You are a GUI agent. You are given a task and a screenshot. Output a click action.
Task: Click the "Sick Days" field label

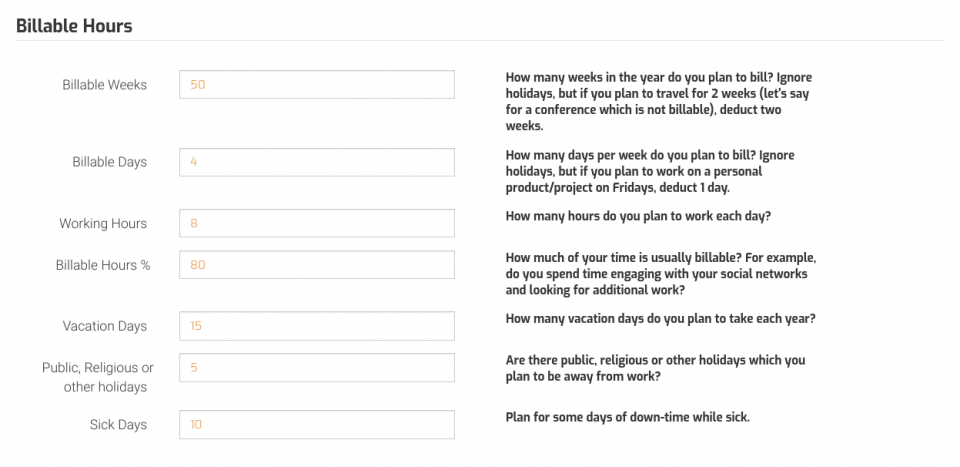(x=118, y=425)
